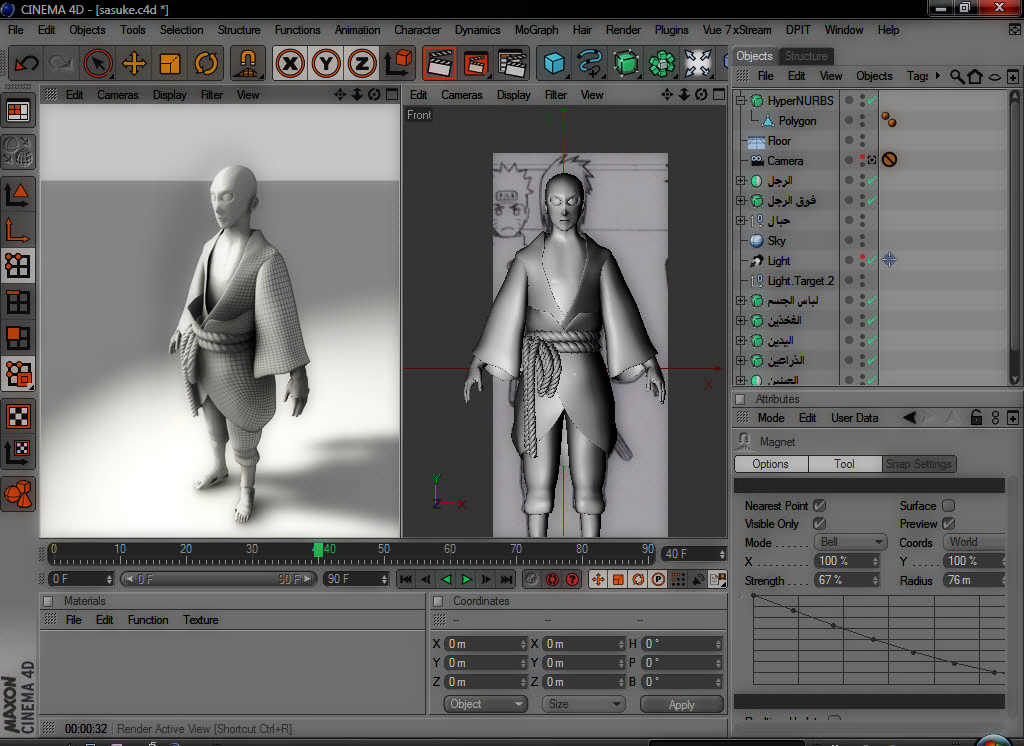Toggle Z axis lock
Screen dimensions: 1024x746
pyautogui.click(x=362, y=63)
